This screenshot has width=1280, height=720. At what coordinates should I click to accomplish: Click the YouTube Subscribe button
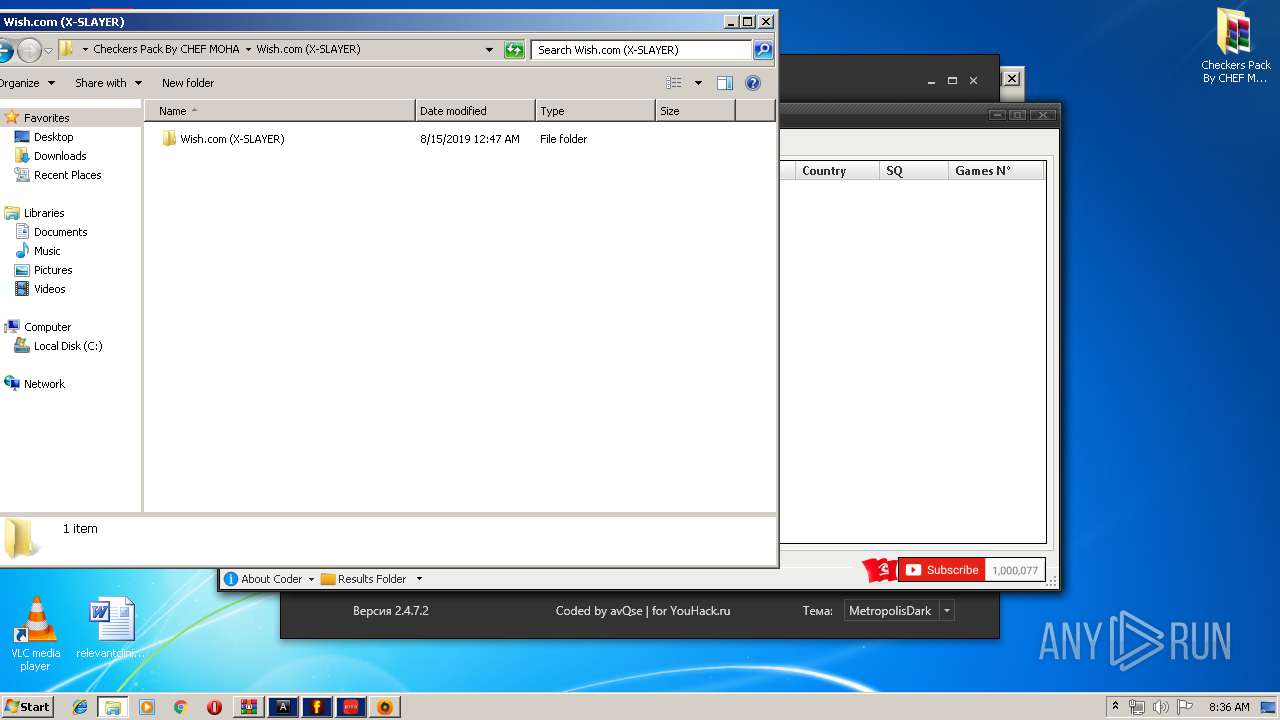pyautogui.click(x=942, y=570)
